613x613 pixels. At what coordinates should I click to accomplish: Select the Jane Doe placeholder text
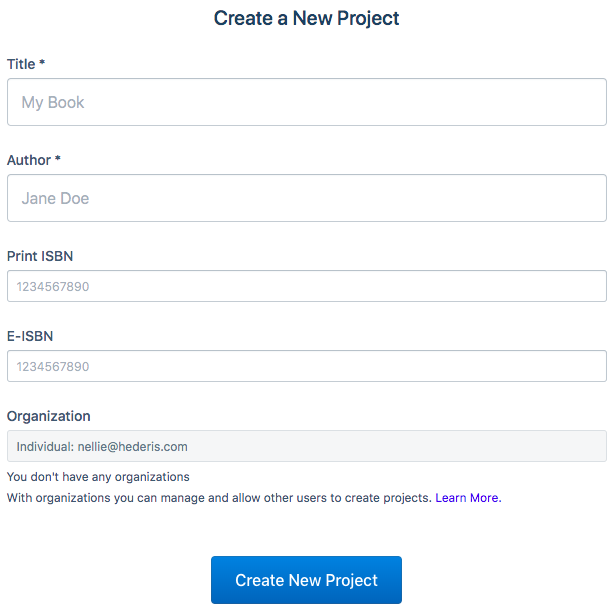click(x=55, y=199)
